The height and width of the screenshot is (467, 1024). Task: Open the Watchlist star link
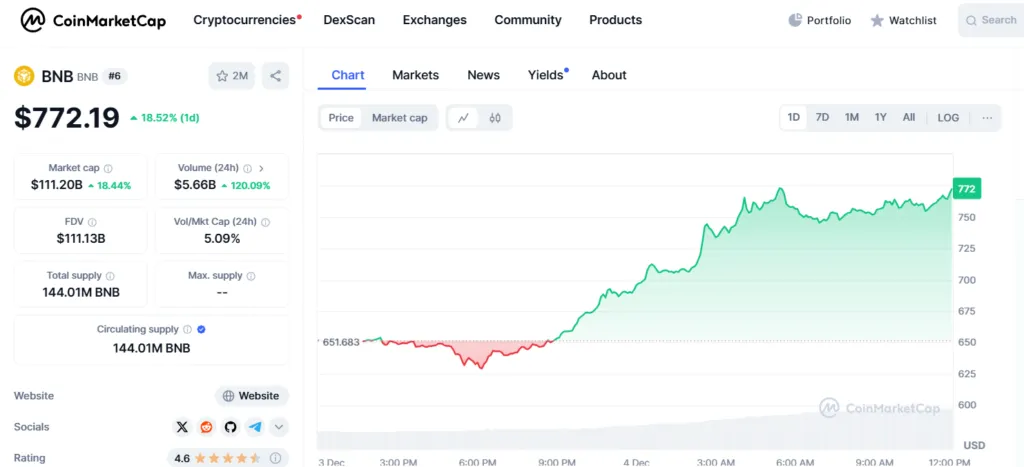click(903, 20)
